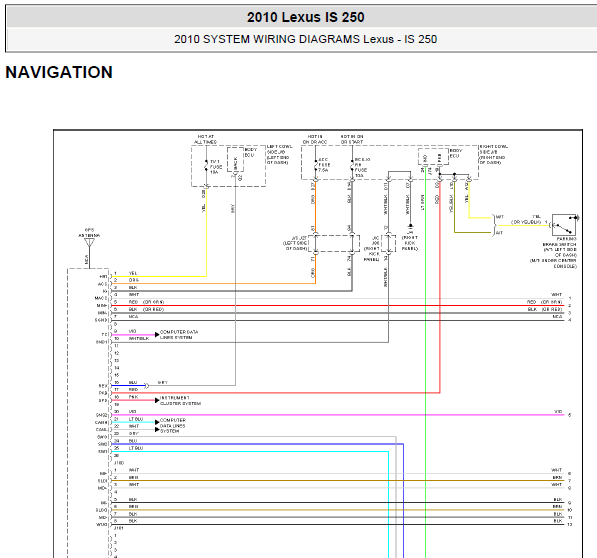Click the arrow after pin 22 WHT wire
This screenshot has height=558, width=597.
coord(157,429)
